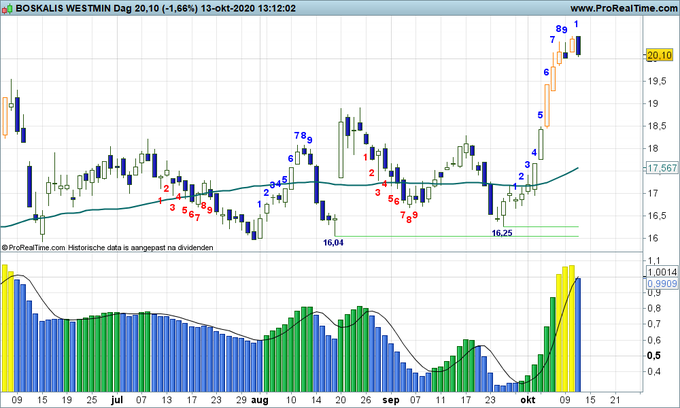The image size is (680, 408).
Task: Click the 1,1 indicator axis label
Action: click(x=654, y=261)
